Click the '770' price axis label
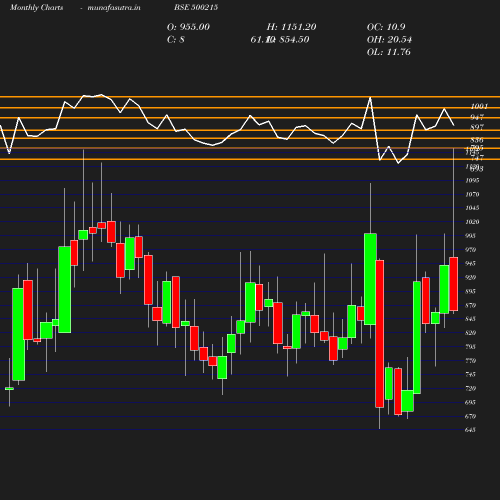Screen dimensions: 500x500 [x=470, y=361]
